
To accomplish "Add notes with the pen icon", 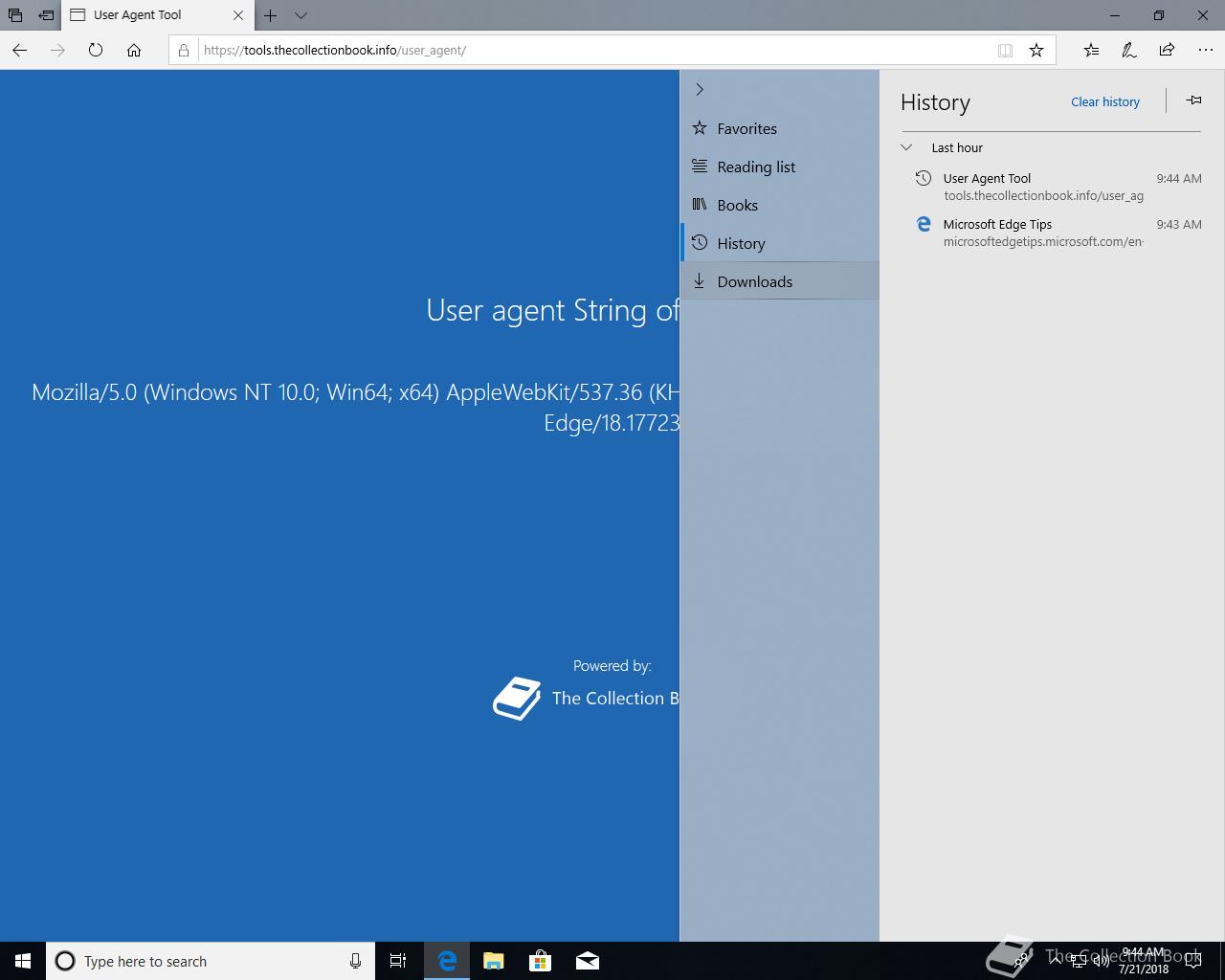I will 1129,50.
